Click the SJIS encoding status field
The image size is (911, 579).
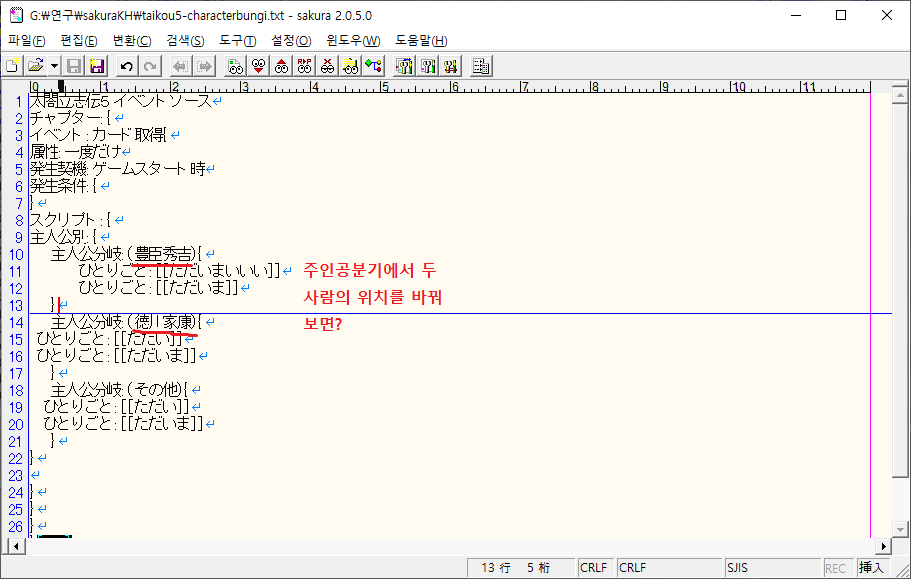click(773, 567)
